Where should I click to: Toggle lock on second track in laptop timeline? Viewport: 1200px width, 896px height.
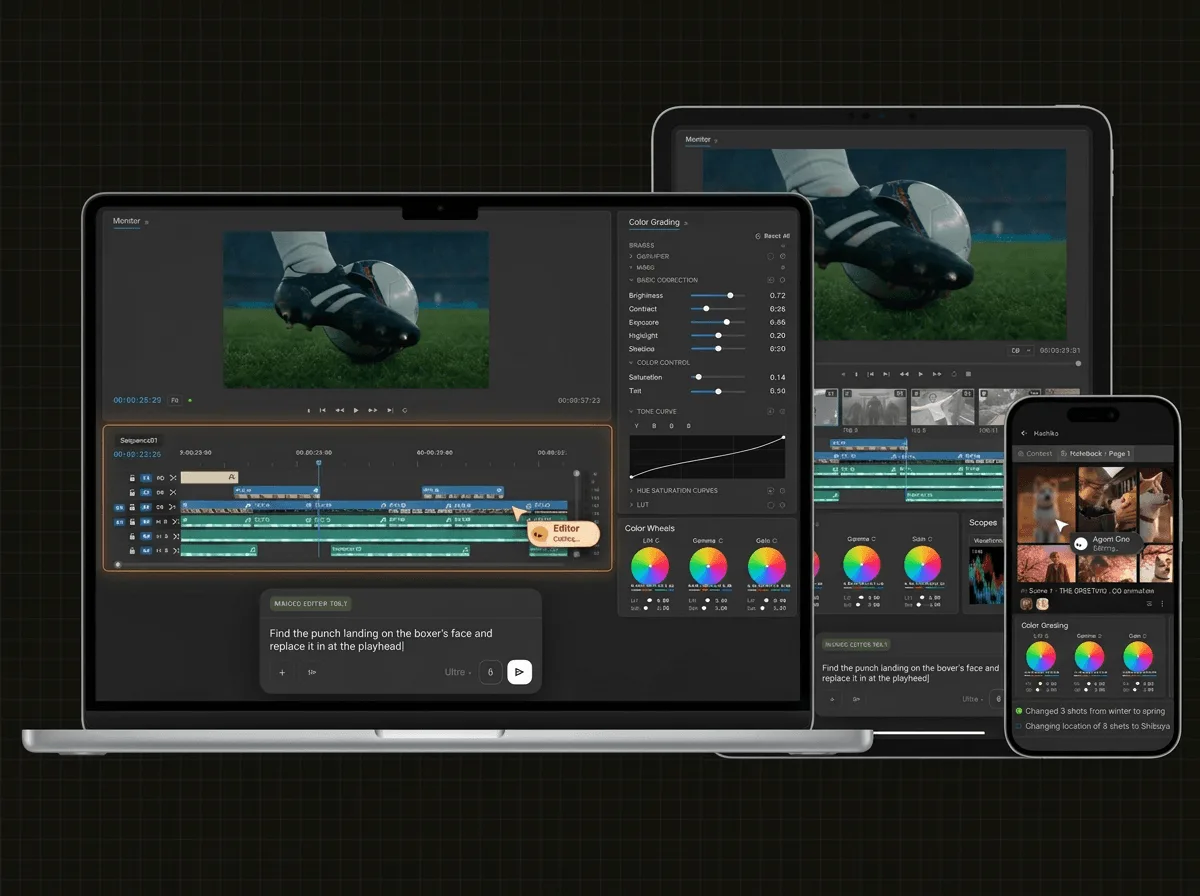coord(132,492)
